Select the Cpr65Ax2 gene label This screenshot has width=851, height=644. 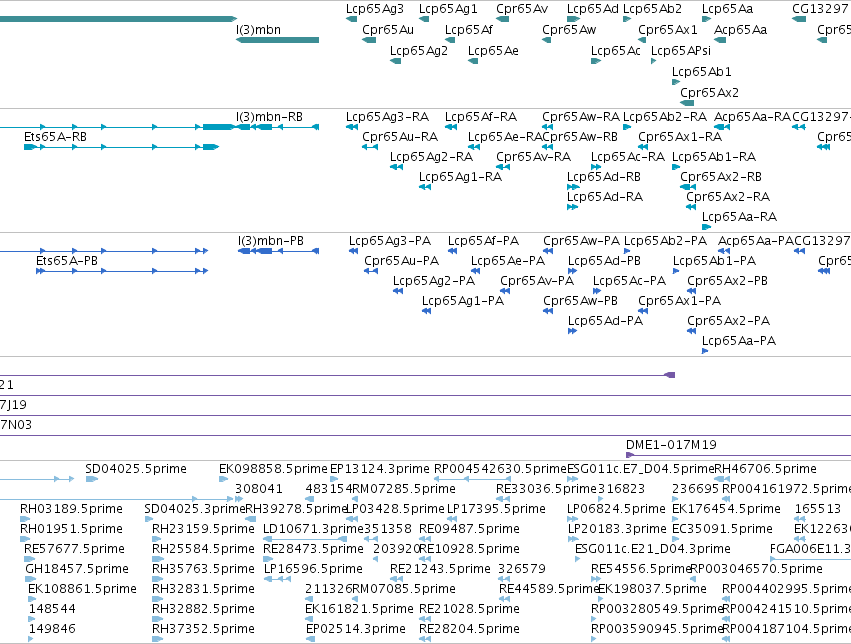[x=709, y=93]
